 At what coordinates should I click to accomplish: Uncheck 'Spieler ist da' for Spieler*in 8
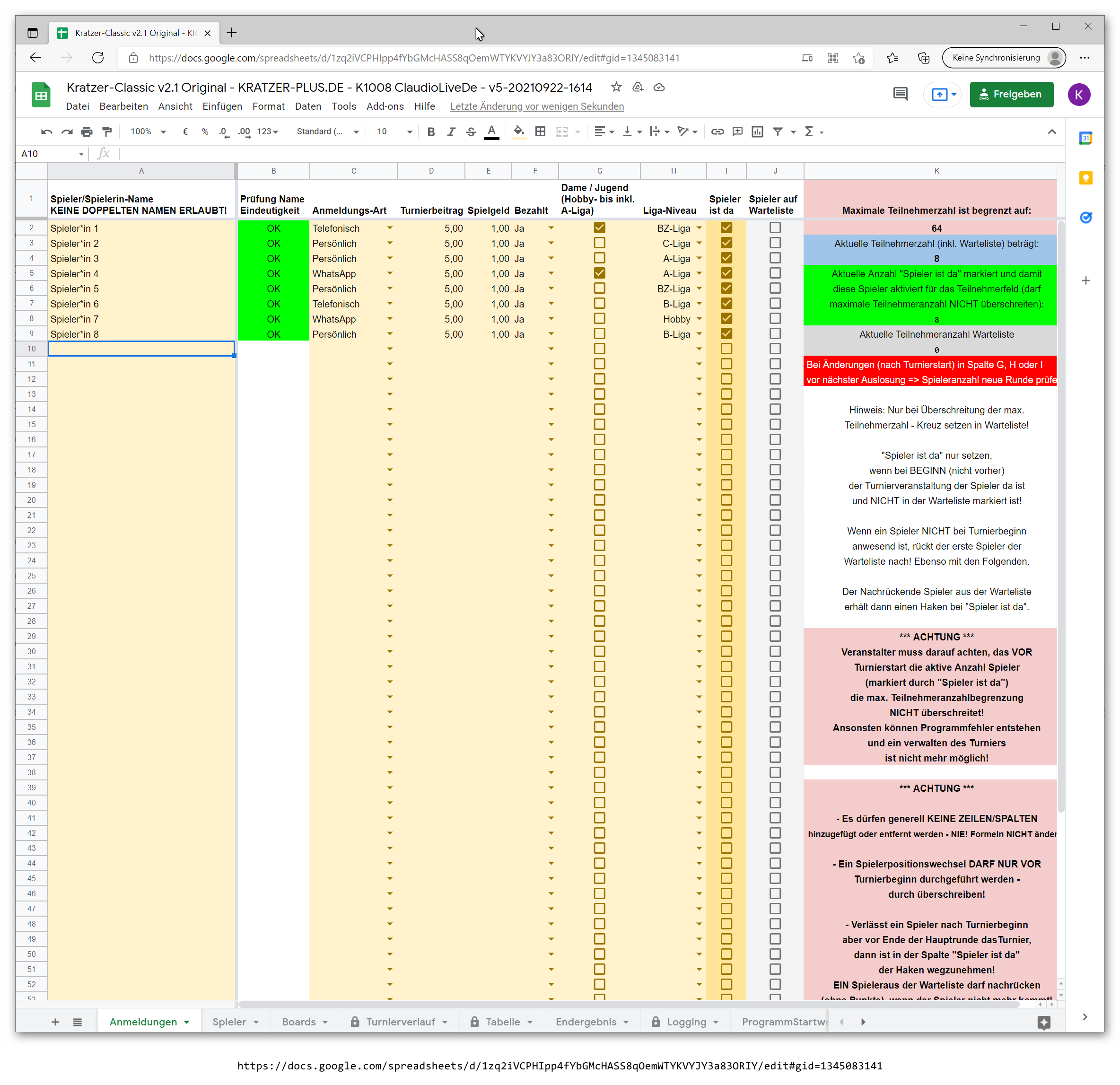tap(726, 333)
